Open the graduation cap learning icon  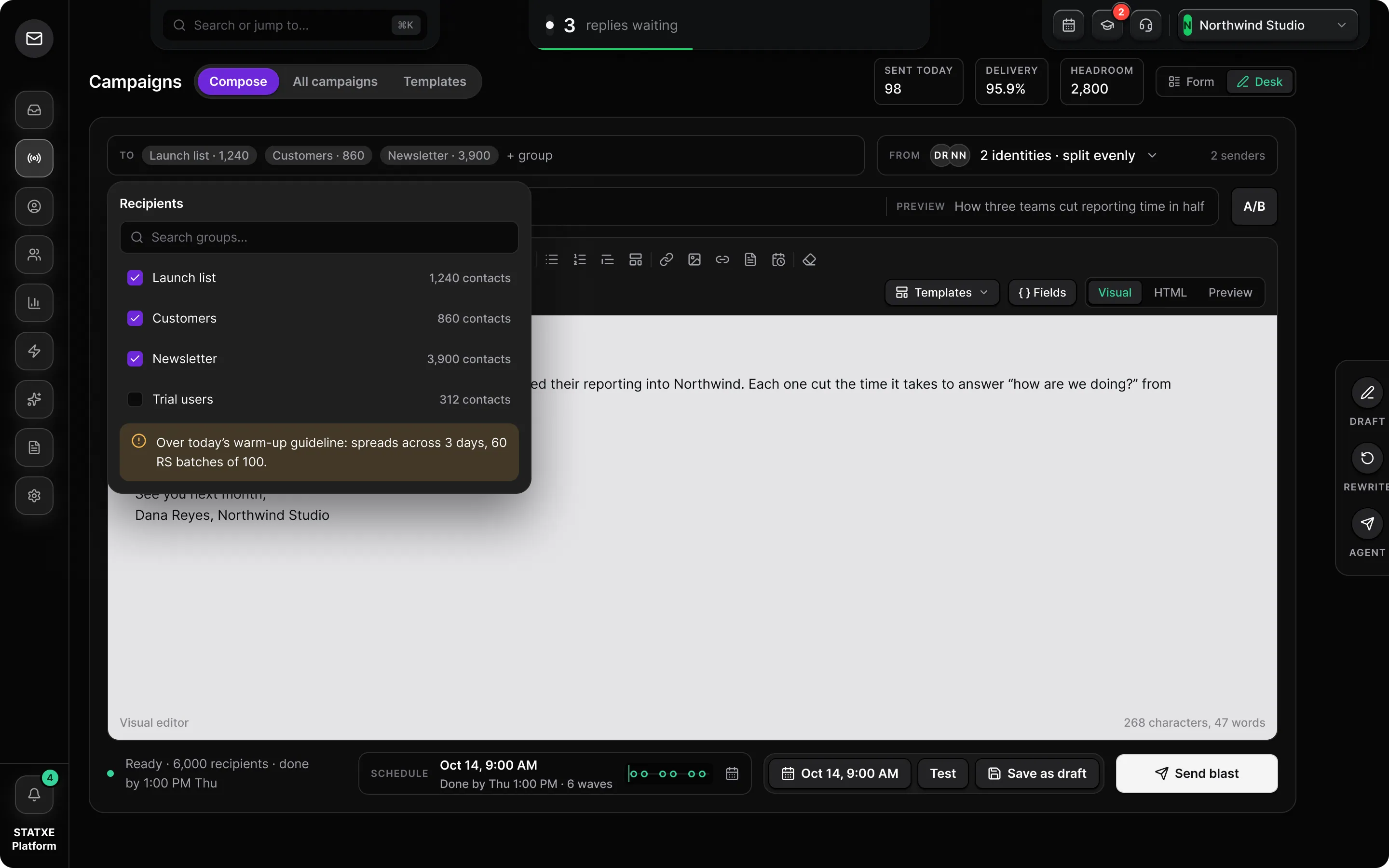(x=1107, y=25)
